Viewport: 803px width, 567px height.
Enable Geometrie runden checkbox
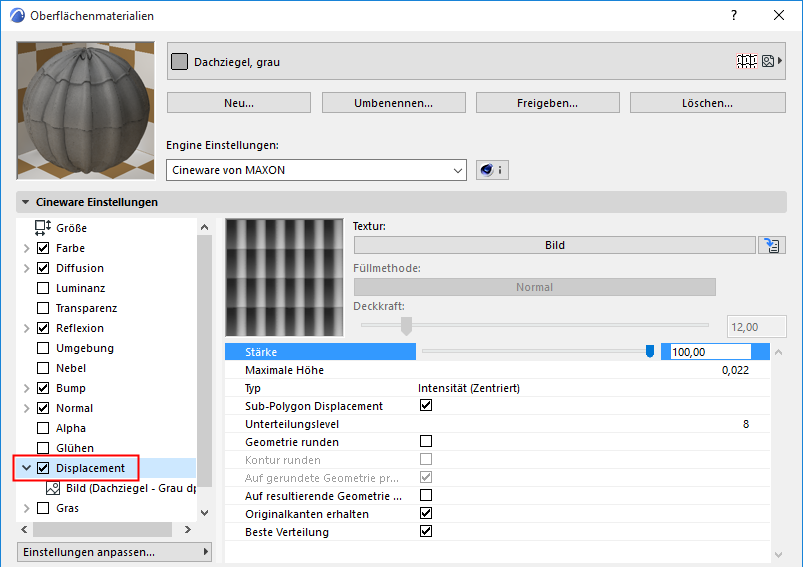(x=426, y=442)
